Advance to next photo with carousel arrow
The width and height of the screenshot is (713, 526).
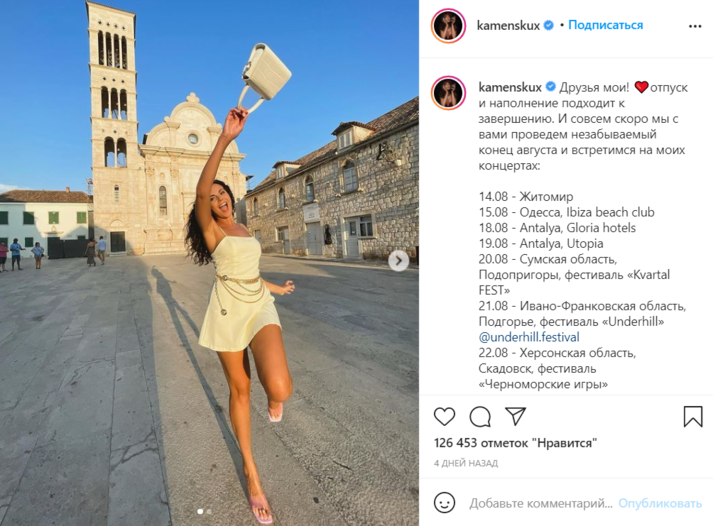click(x=398, y=261)
